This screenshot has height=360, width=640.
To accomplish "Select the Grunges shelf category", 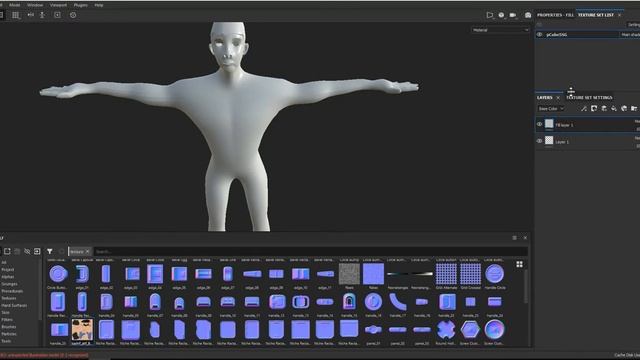I will (x=9, y=284).
